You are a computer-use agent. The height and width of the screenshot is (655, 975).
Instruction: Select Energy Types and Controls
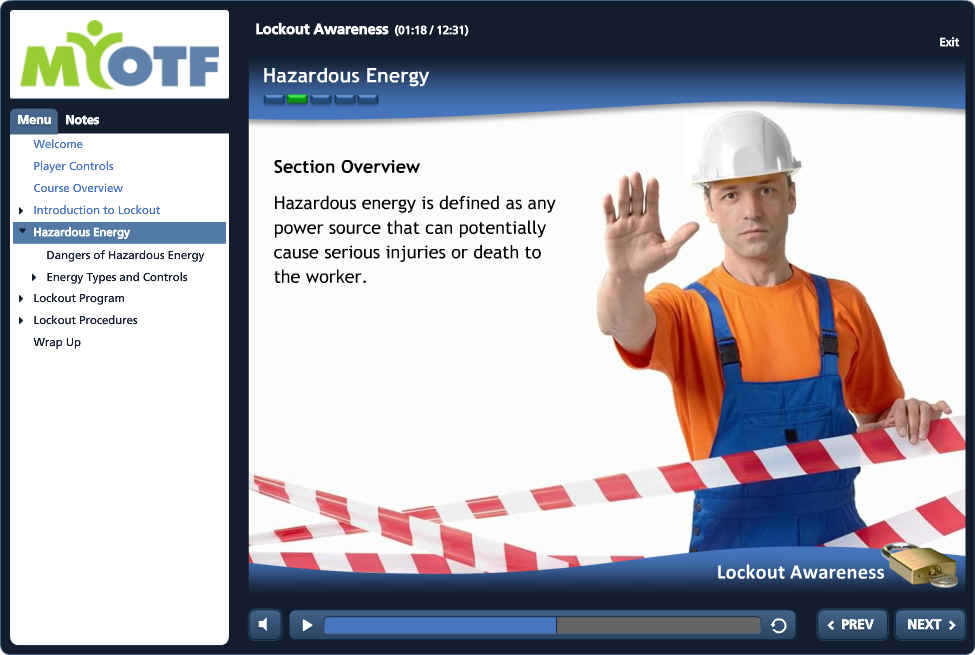tap(116, 277)
